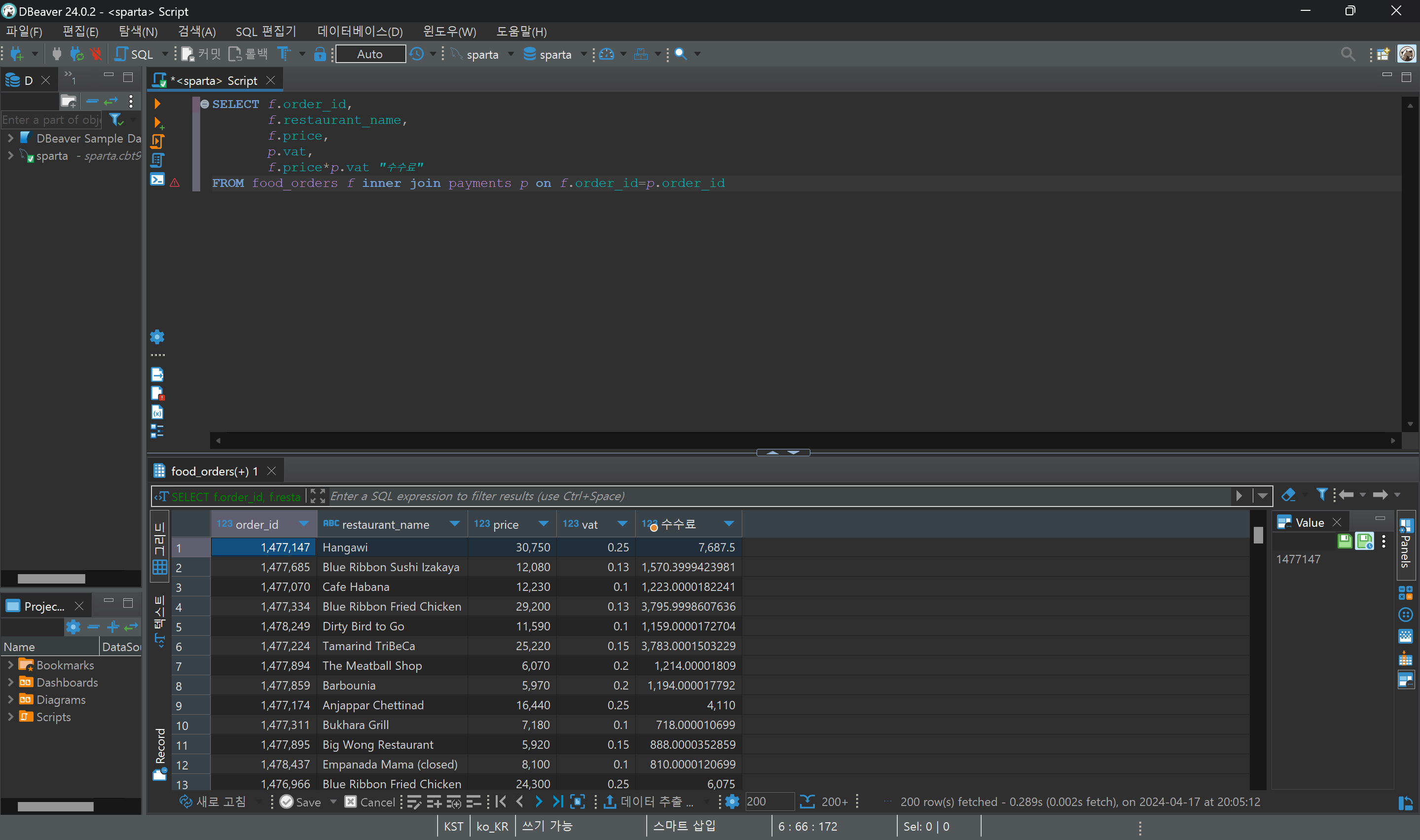This screenshot has height=840, width=1420.
Task: Select the food_orders(+) 1 result tab
Action: click(214, 471)
